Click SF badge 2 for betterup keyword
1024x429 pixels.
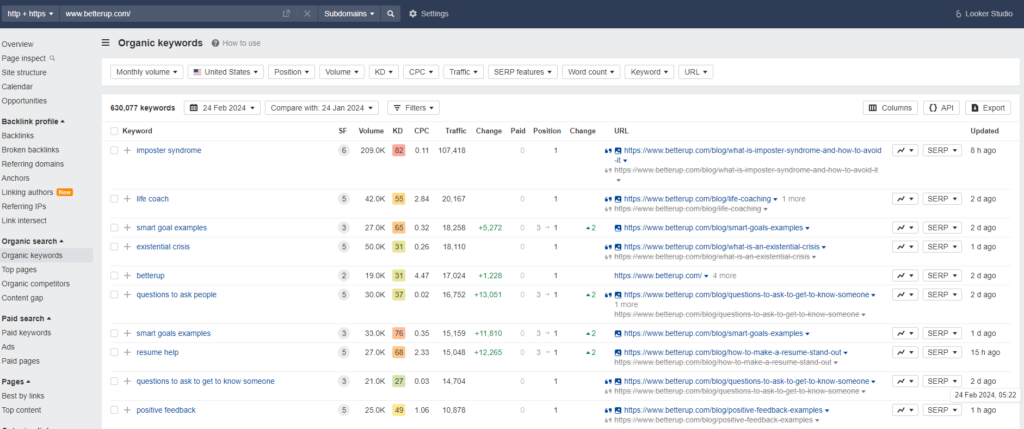pos(343,276)
